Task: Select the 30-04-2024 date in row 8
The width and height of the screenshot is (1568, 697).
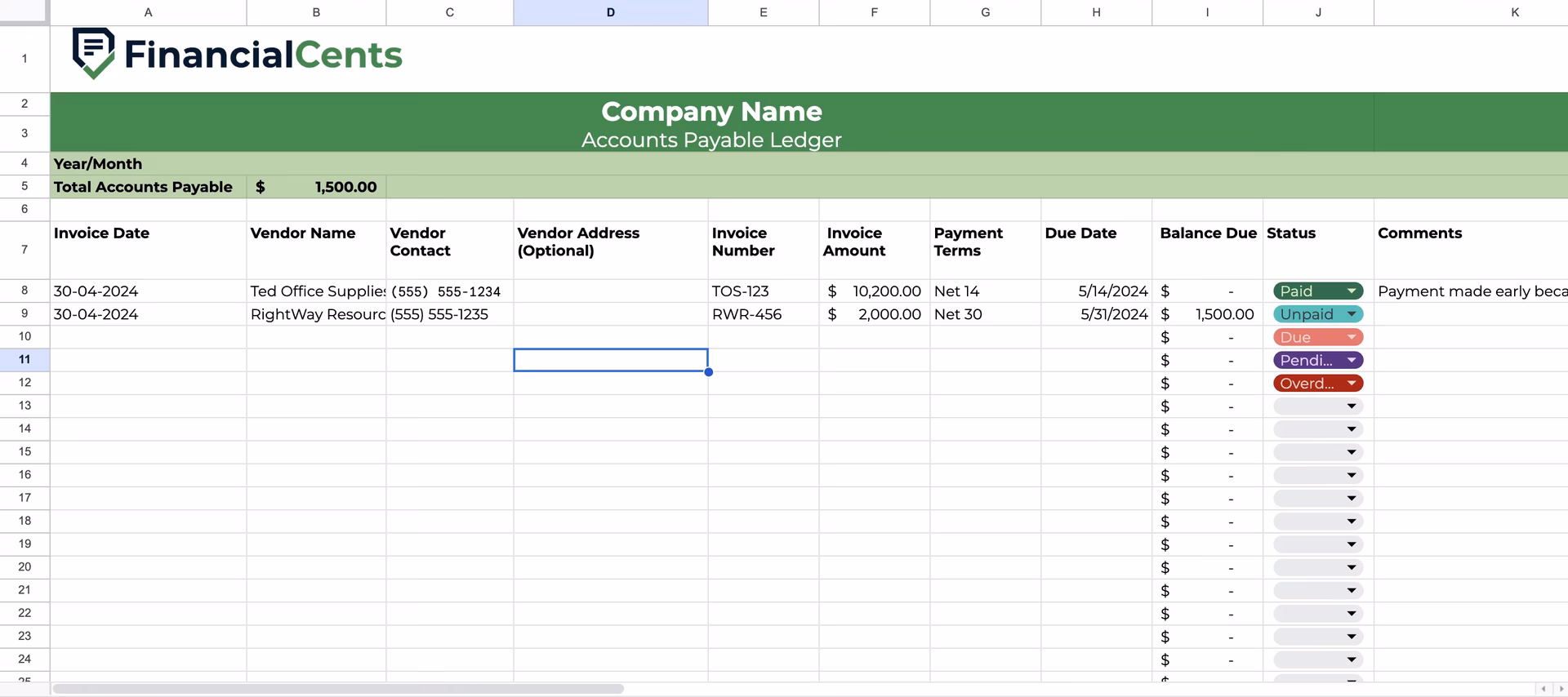Action: [x=148, y=291]
